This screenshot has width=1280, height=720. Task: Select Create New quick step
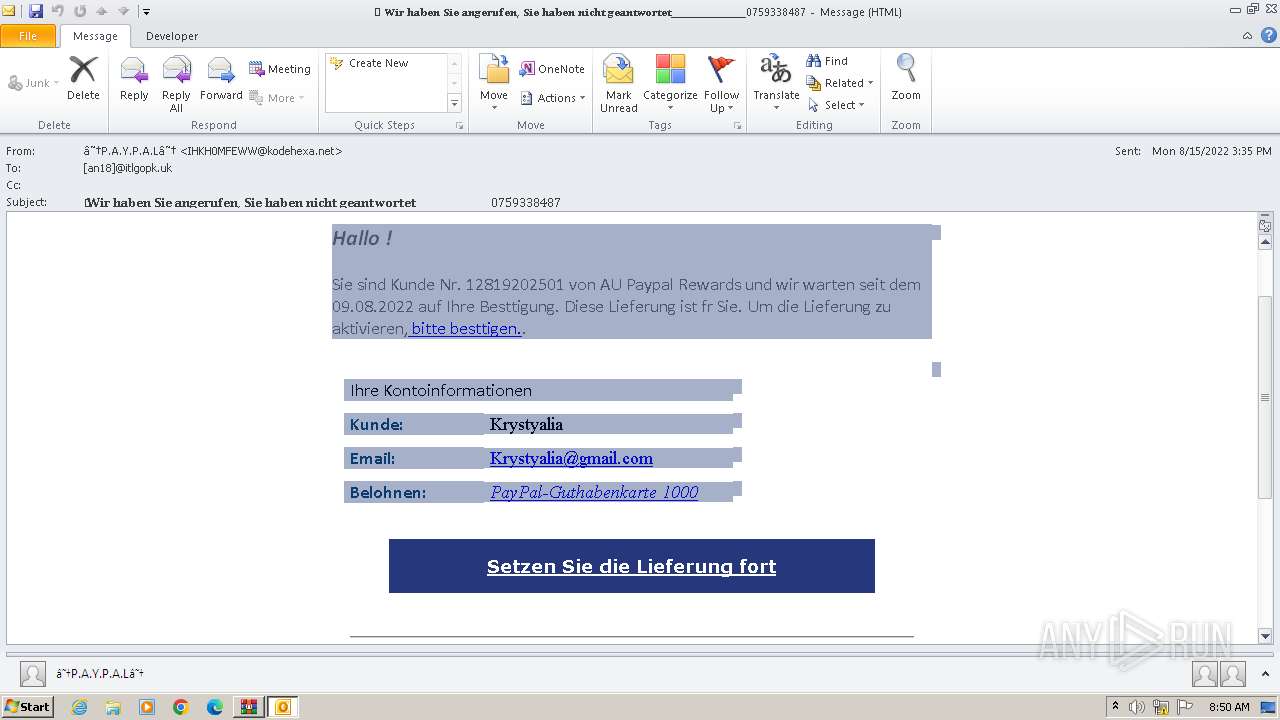379,63
